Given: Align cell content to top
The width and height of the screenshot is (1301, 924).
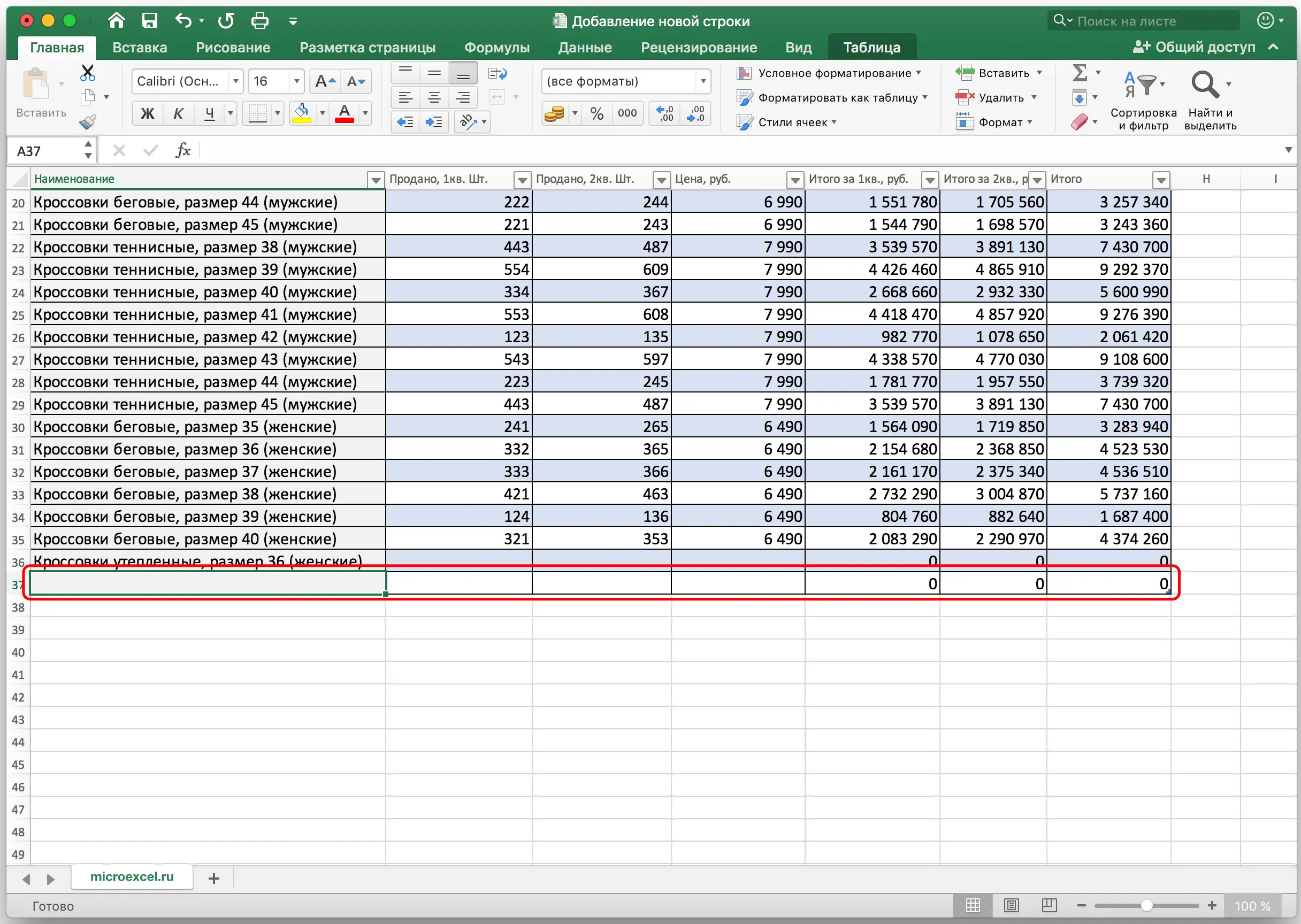Looking at the screenshot, I should point(405,73).
